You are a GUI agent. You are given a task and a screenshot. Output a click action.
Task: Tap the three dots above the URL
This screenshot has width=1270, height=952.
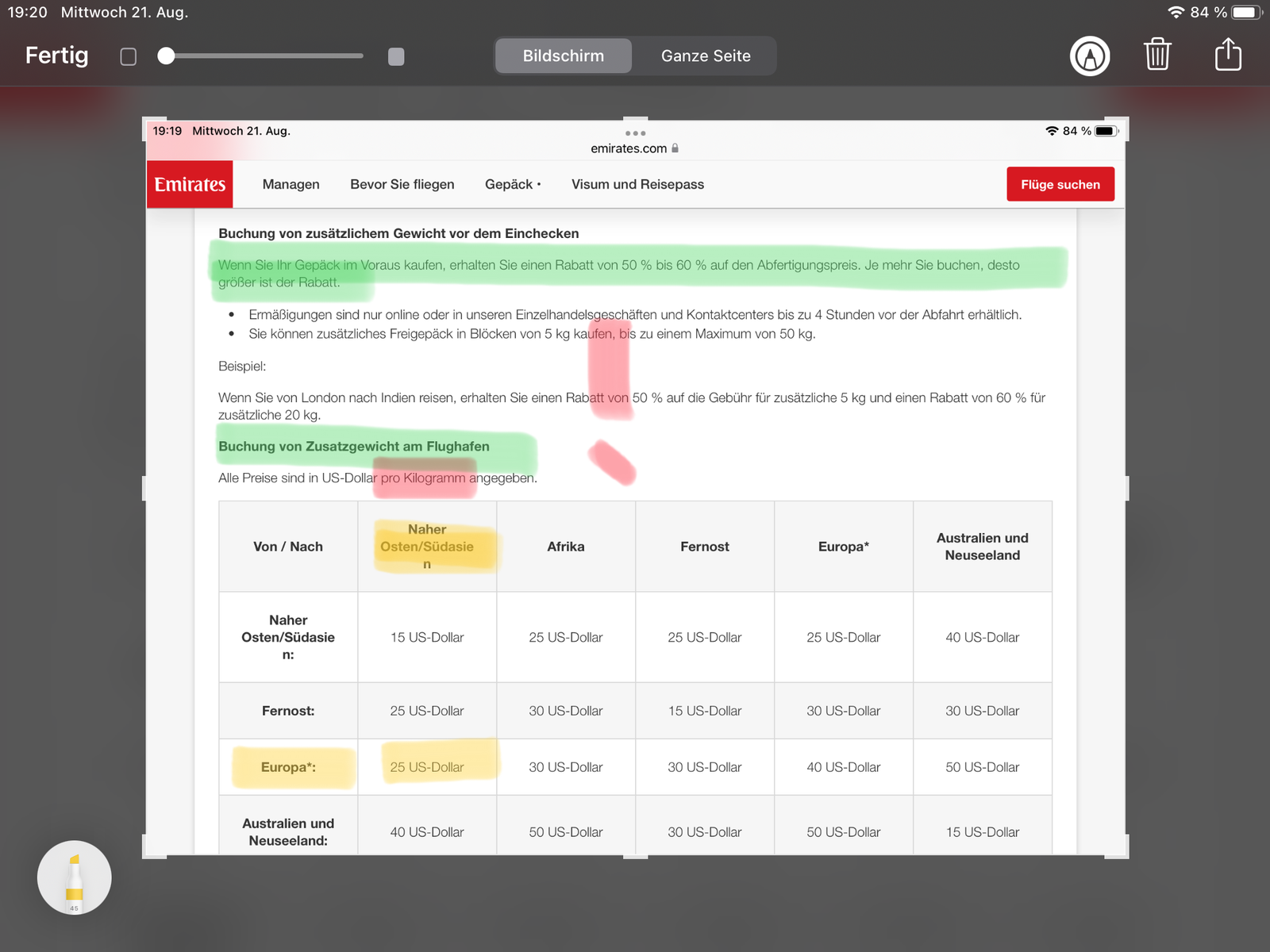pyautogui.click(x=635, y=133)
